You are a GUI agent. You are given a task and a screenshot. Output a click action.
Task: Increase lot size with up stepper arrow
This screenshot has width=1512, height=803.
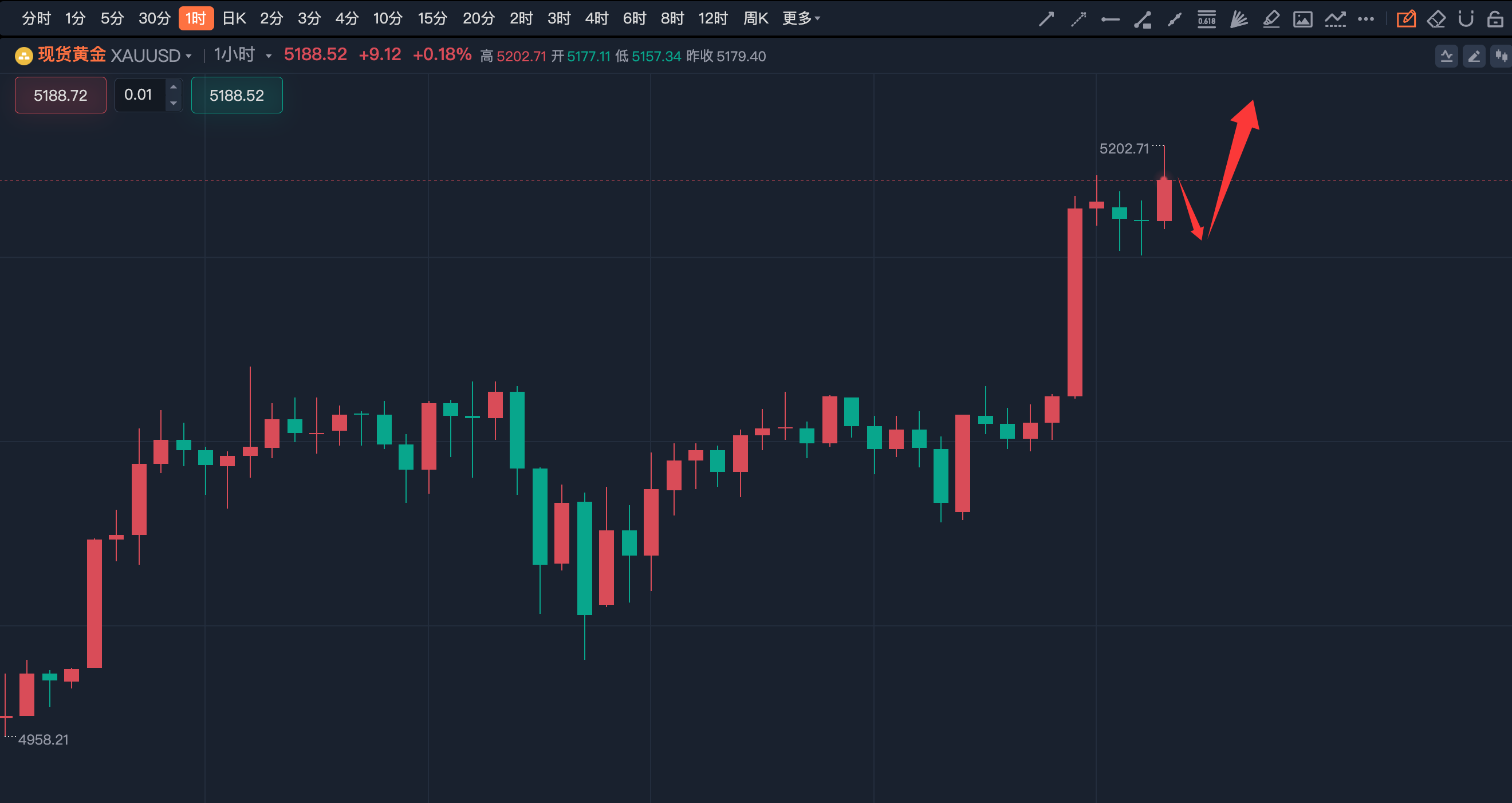(x=173, y=87)
